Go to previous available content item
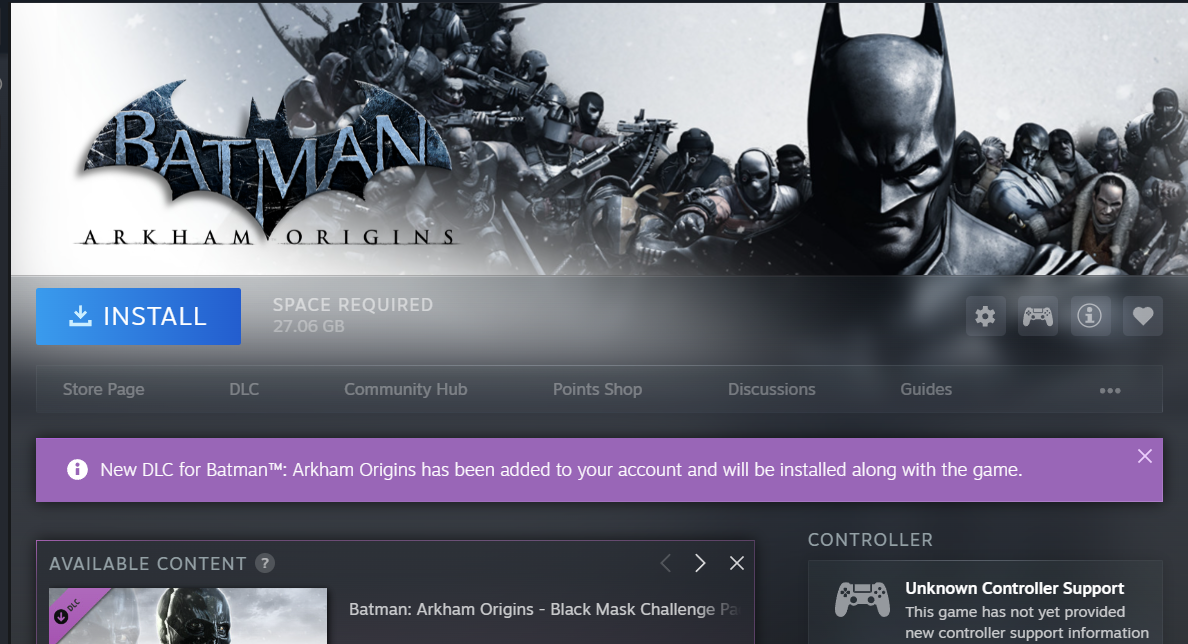1188x644 pixels. (665, 563)
